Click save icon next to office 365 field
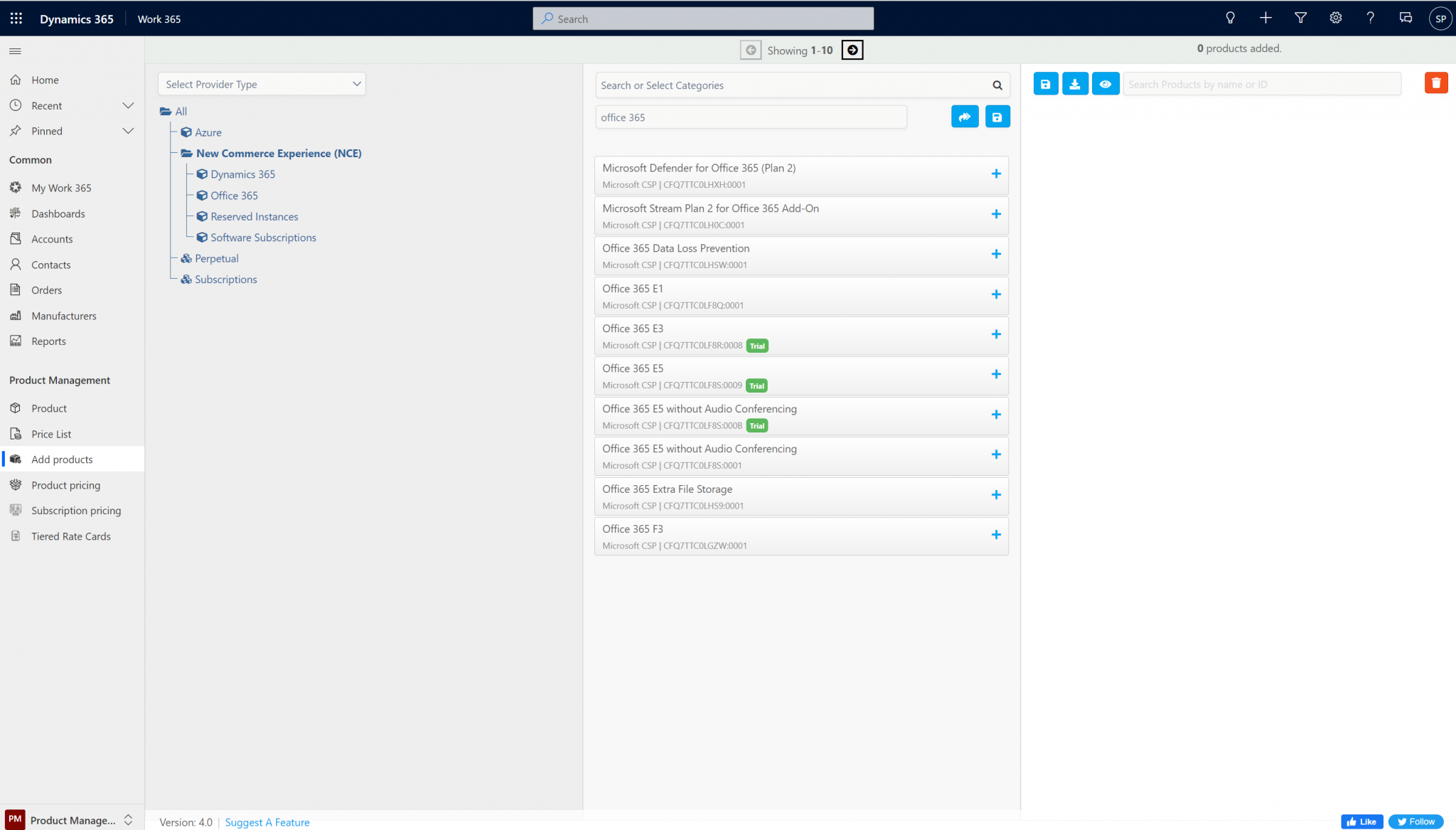Viewport: 1456px width, 830px height. coord(997,117)
